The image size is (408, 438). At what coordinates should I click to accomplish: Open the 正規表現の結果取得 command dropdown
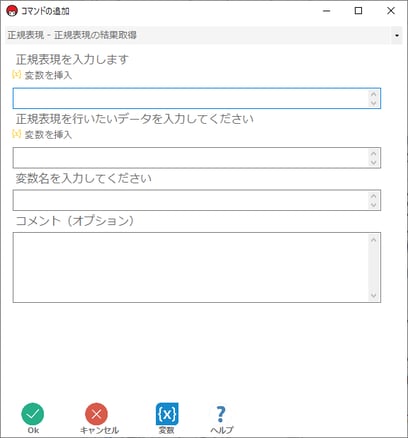pos(204,35)
